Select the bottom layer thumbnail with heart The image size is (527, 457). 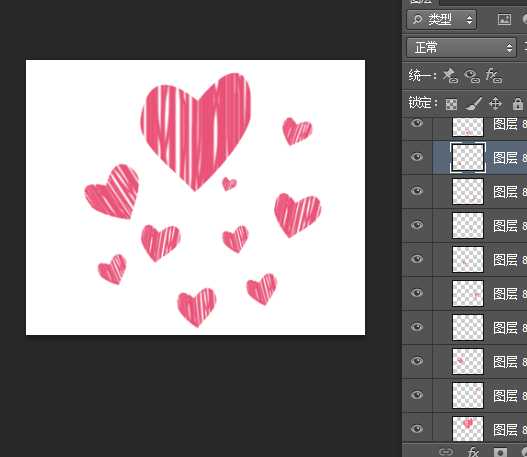(468, 429)
